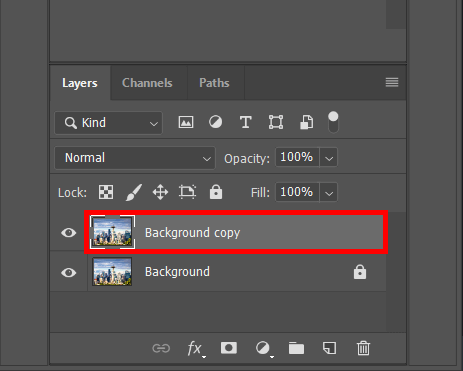Create a new group folder

tap(296, 348)
